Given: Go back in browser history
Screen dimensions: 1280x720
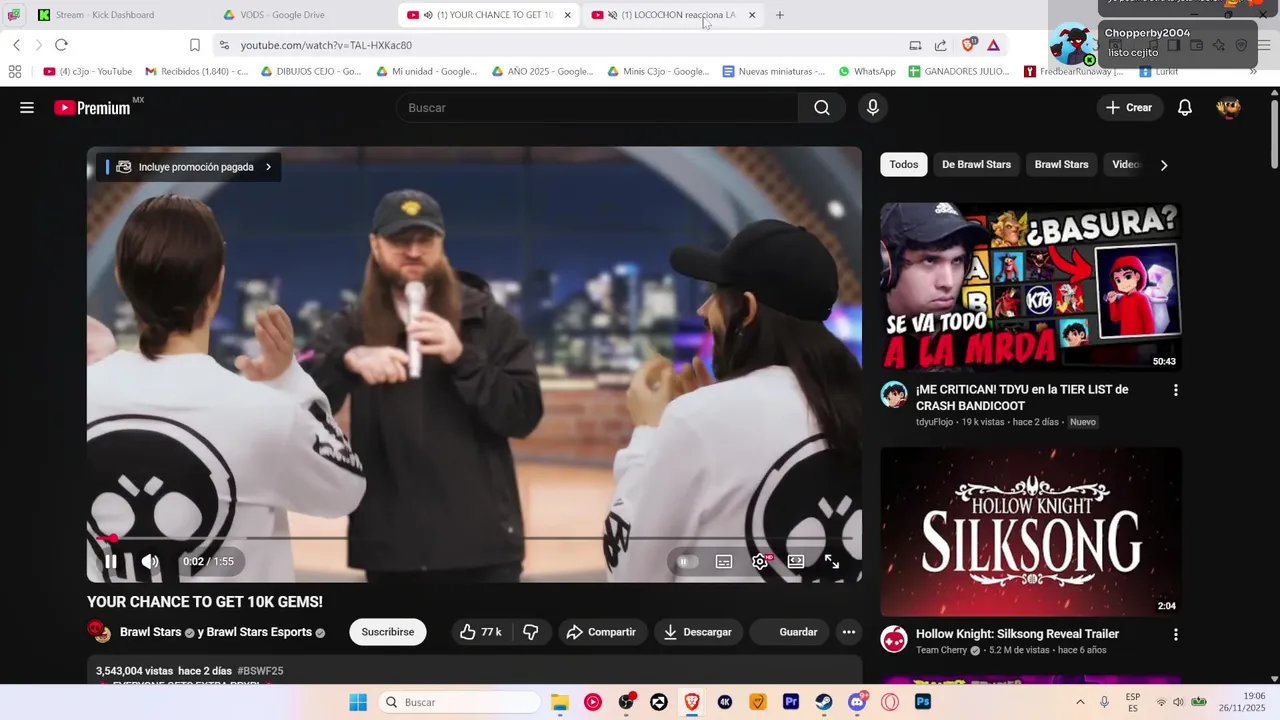Looking at the screenshot, I should coord(16,45).
